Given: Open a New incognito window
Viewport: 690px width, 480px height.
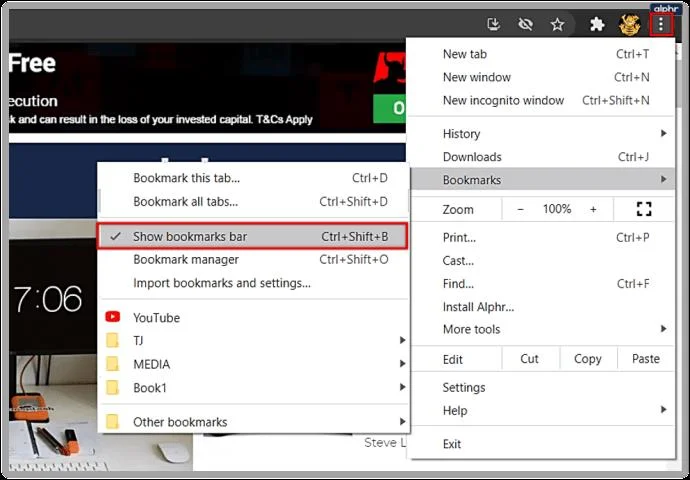Looking at the screenshot, I should (x=542, y=100).
